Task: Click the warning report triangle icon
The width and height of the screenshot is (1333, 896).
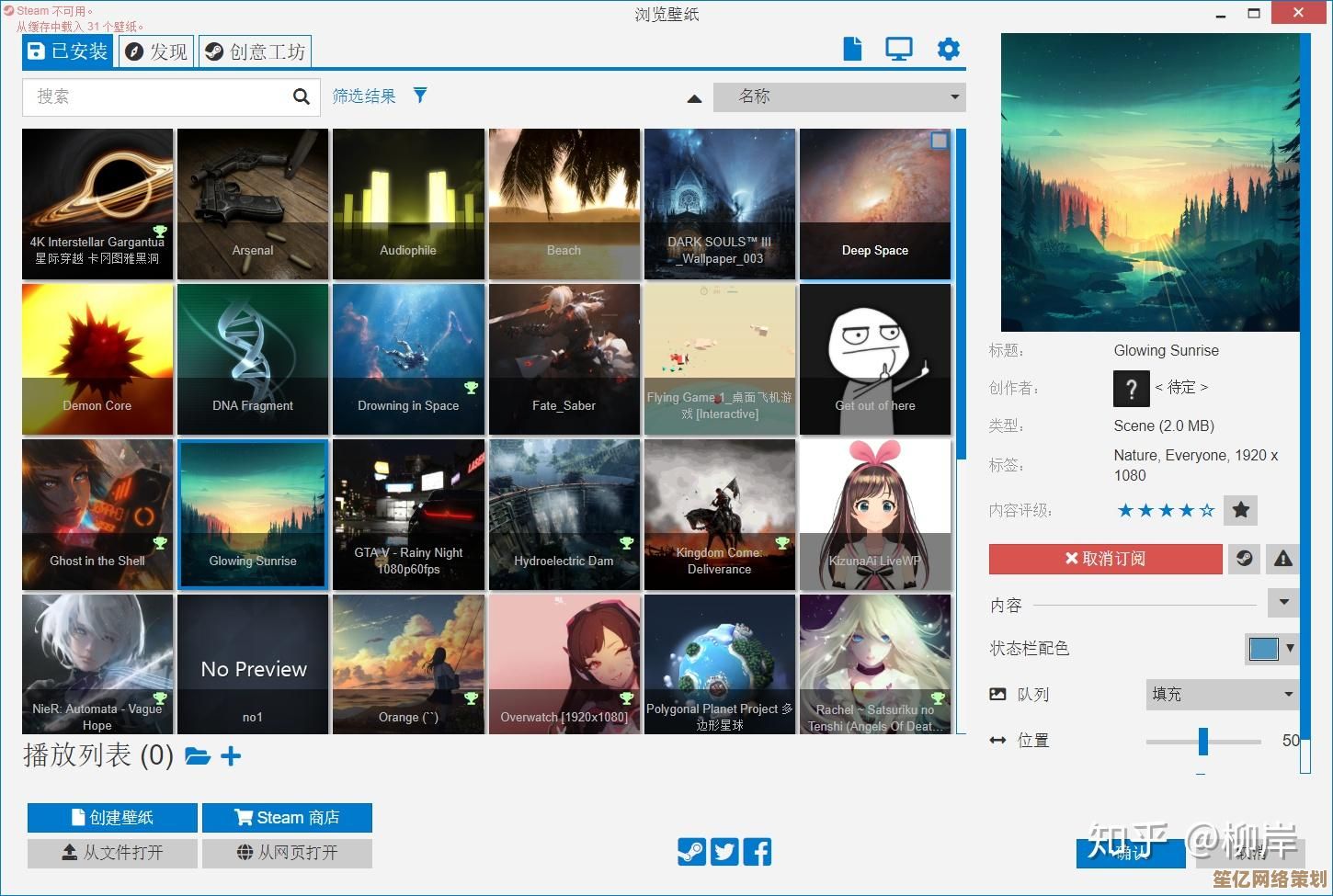Action: [x=1283, y=559]
